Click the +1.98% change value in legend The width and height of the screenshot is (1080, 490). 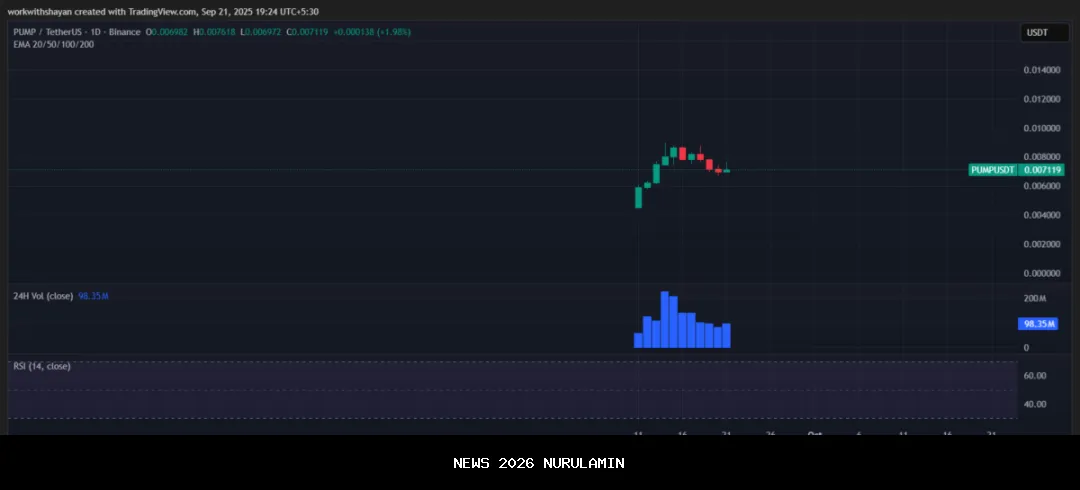pyautogui.click(x=391, y=32)
